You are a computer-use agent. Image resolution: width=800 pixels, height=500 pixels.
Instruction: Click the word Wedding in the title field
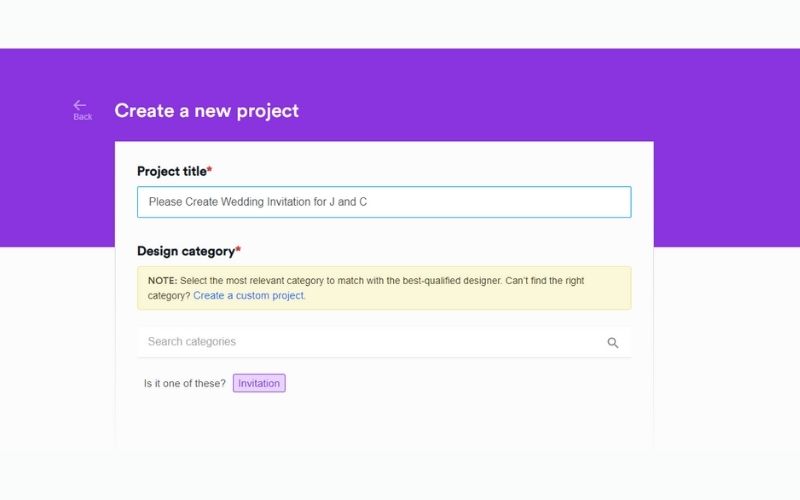[243, 202]
